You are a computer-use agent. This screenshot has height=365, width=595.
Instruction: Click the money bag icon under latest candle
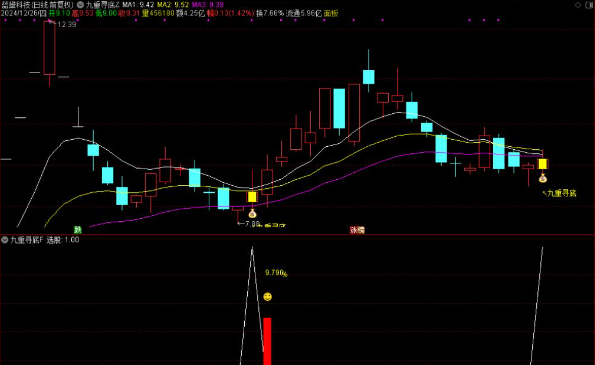coord(543,178)
